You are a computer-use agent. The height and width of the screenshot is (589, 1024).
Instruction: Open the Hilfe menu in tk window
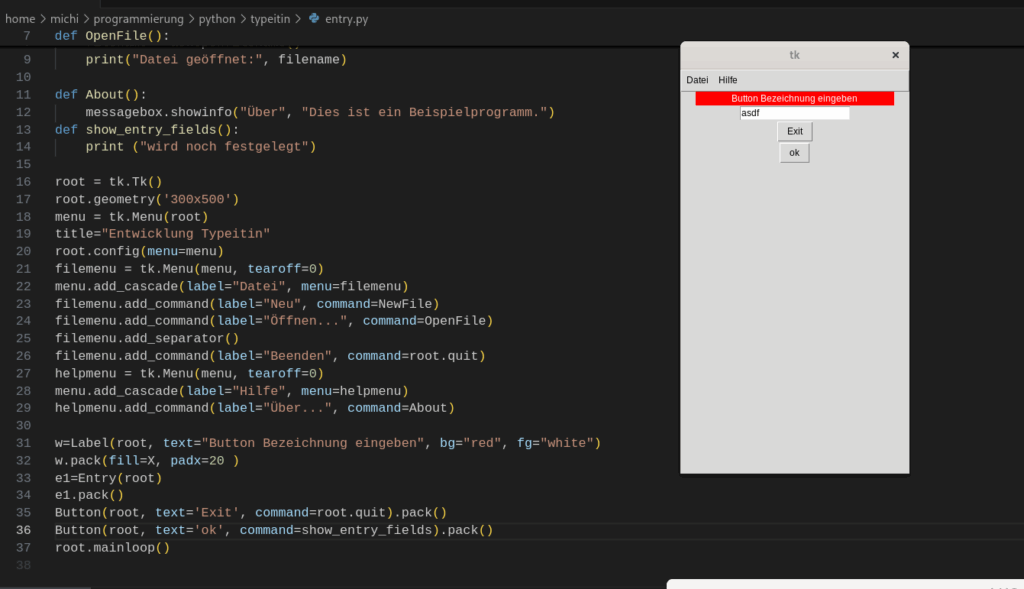tap(728, 80)
